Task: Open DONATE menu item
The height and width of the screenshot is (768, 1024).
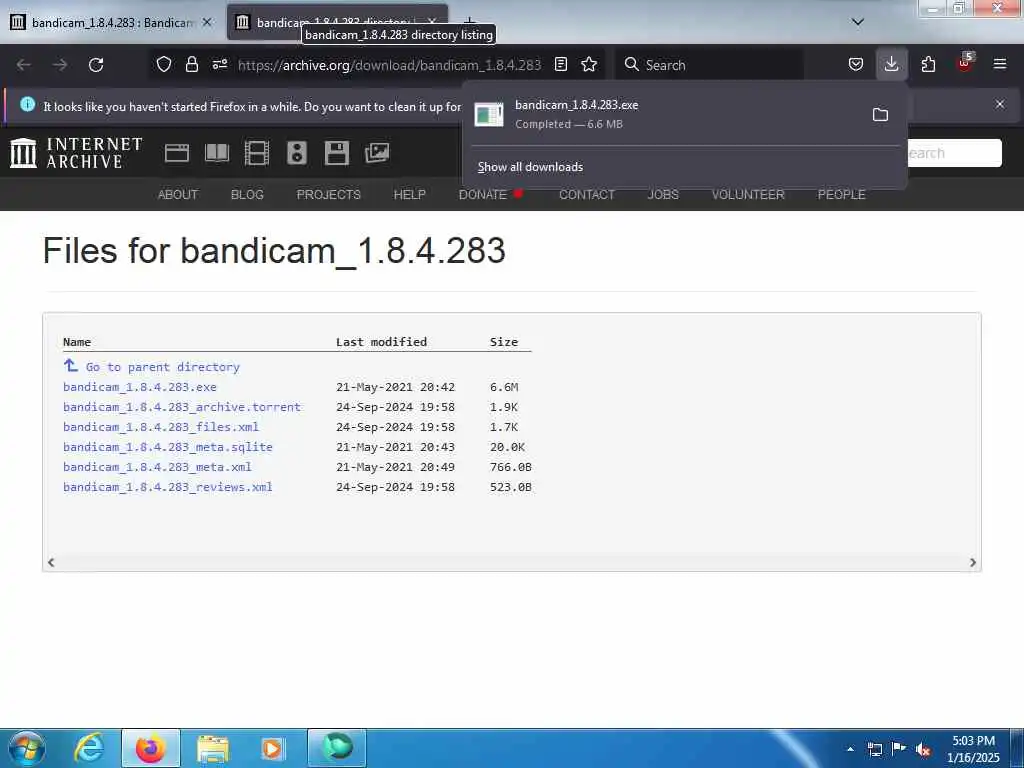Action: tap(483, 195)
